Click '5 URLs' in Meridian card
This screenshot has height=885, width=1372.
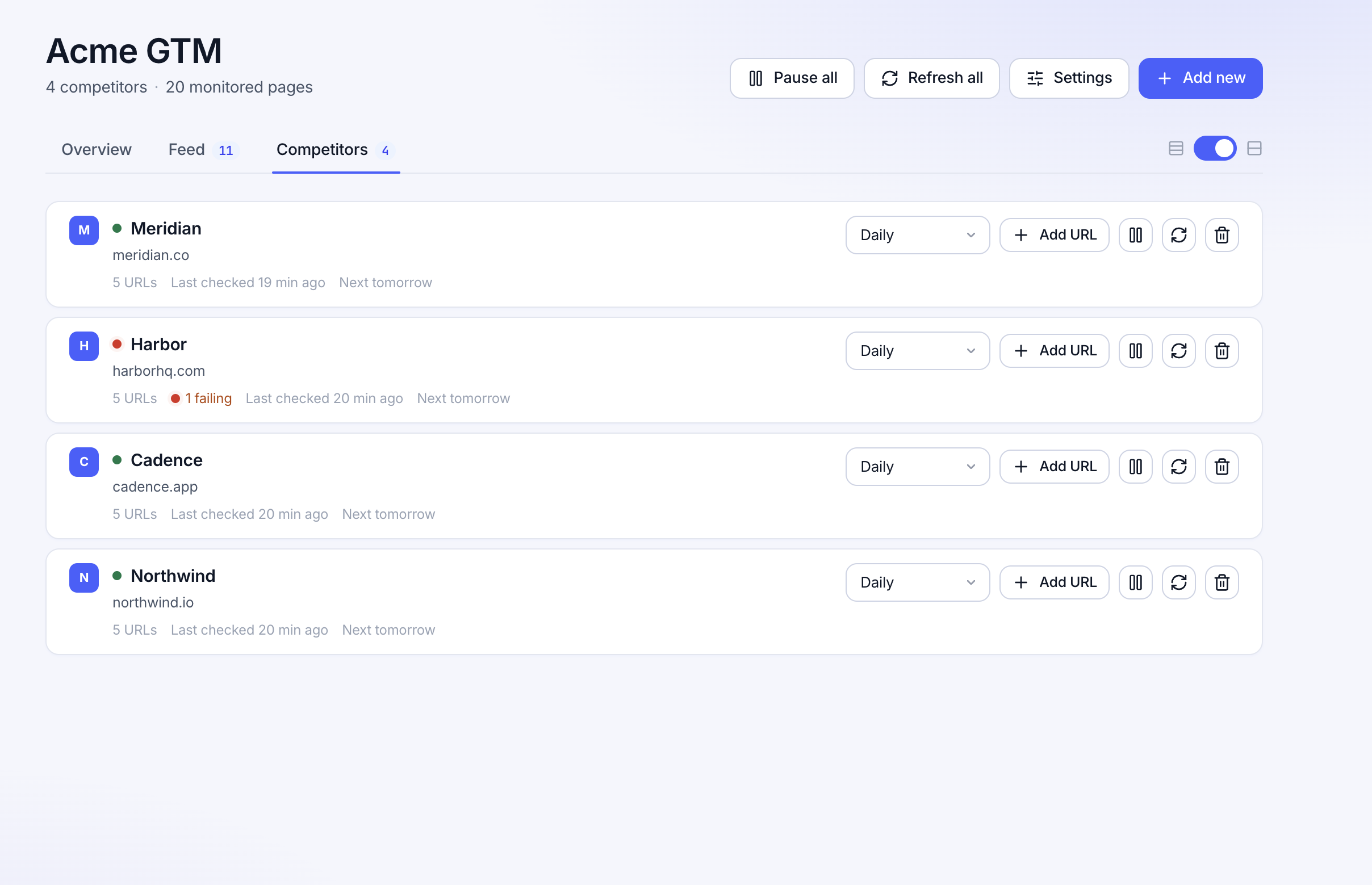click(135, 283)
